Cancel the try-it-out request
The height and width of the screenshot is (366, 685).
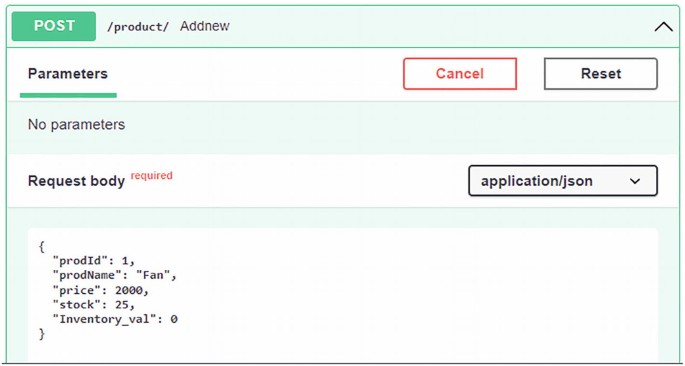tap(460, 74)
